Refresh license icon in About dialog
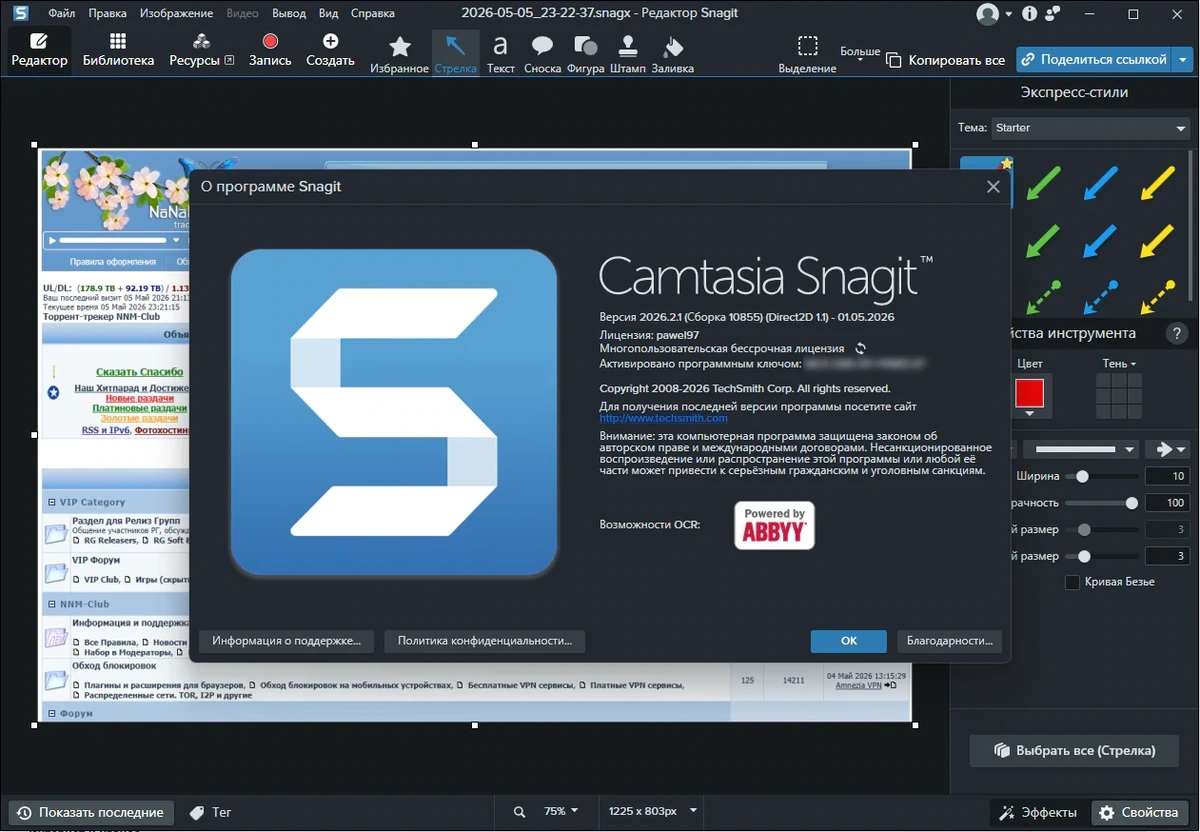The image size is (1200, 832). [860, 348]
